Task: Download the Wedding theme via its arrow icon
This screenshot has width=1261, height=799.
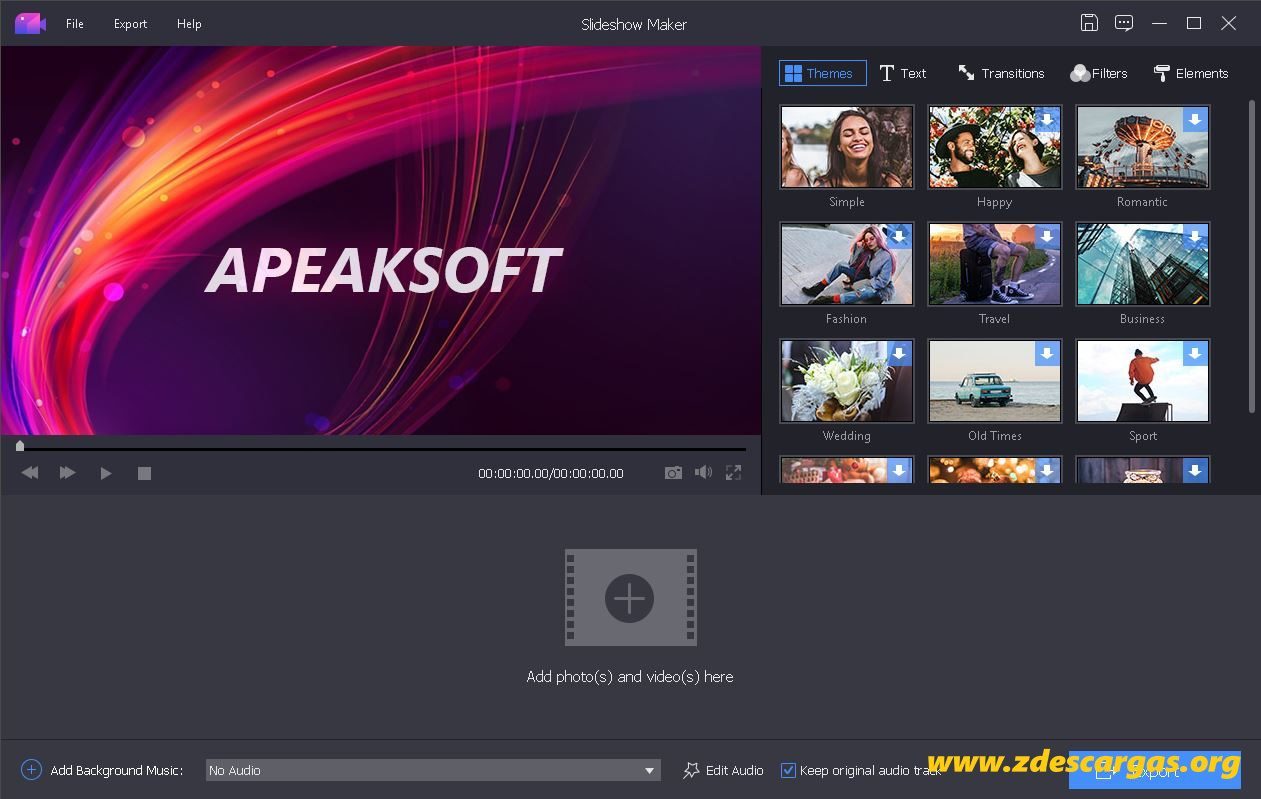Action: click(x=899, y=354)
